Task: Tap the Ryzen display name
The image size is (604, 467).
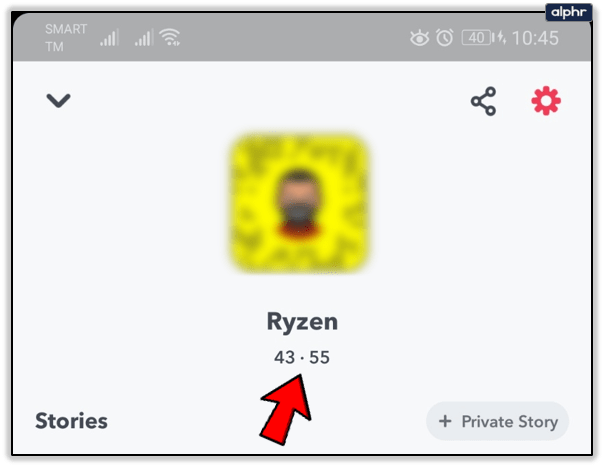Action: 302,322
